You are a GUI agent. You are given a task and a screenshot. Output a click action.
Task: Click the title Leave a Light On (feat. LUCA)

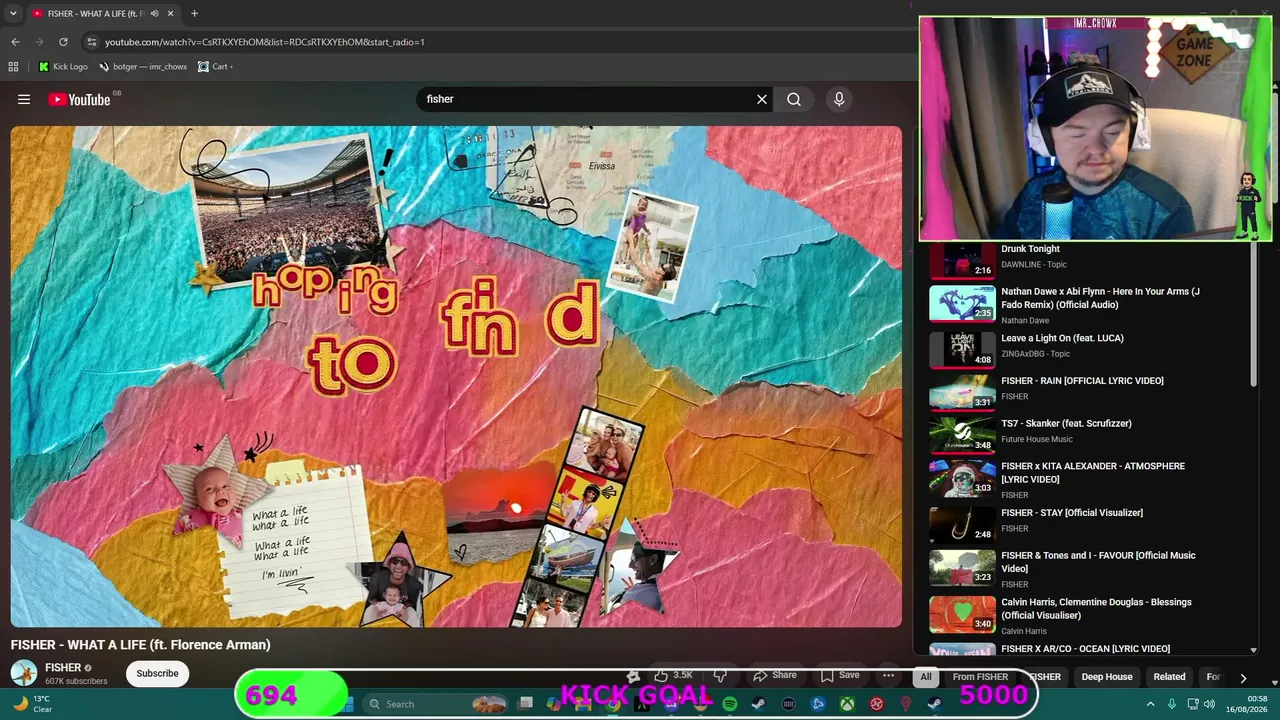1062,338
